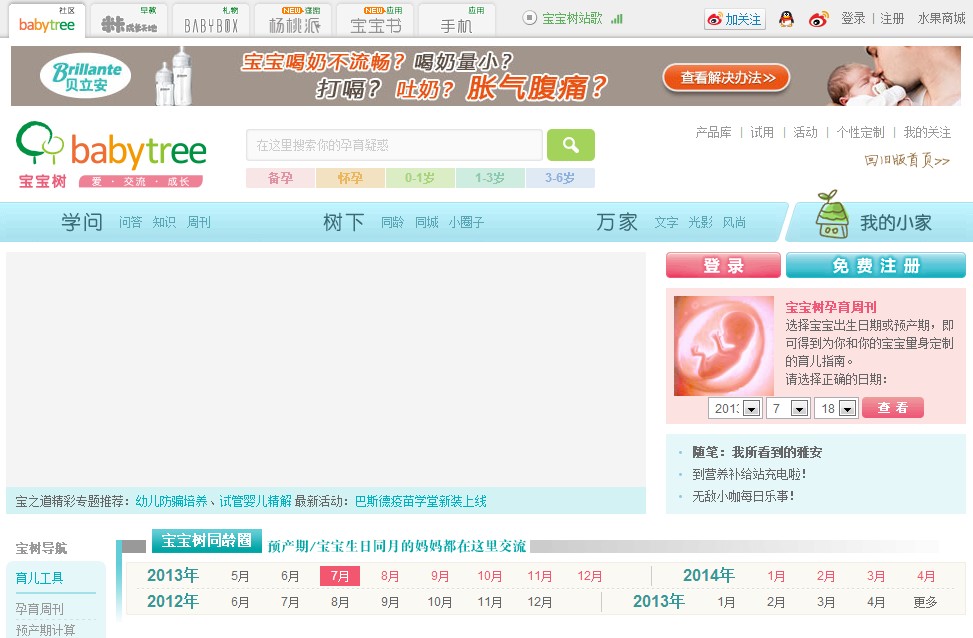Open 育儿工具 sidebar item
Viewport: 973px width, 638px height.
39,578
